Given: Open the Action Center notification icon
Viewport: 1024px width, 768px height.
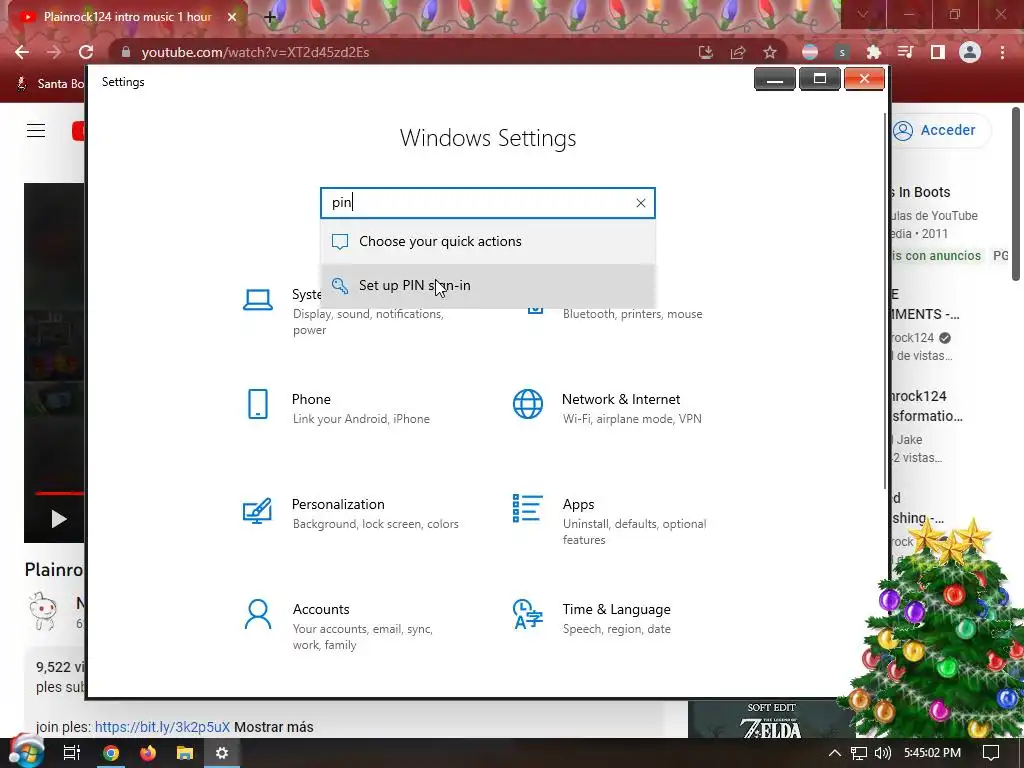Looking at the screenshot, I should click(991, 753).
